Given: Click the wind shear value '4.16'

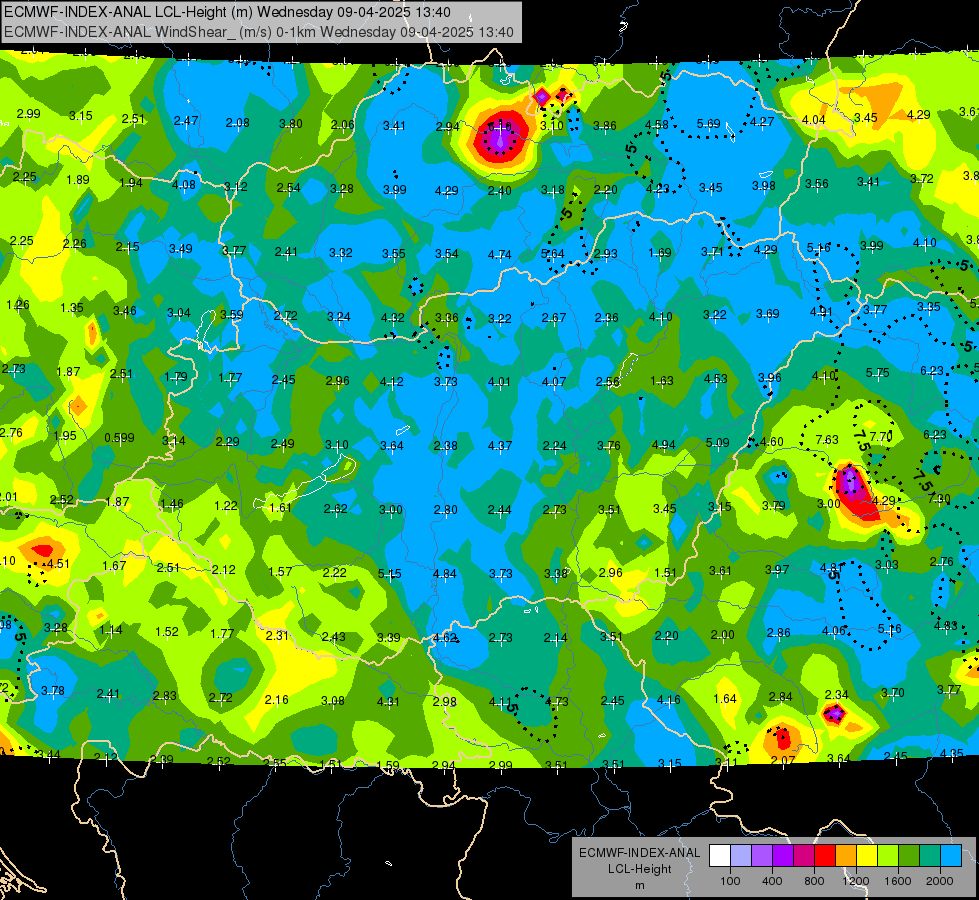Looking at the screenshot, I should (x=668, y=700).
